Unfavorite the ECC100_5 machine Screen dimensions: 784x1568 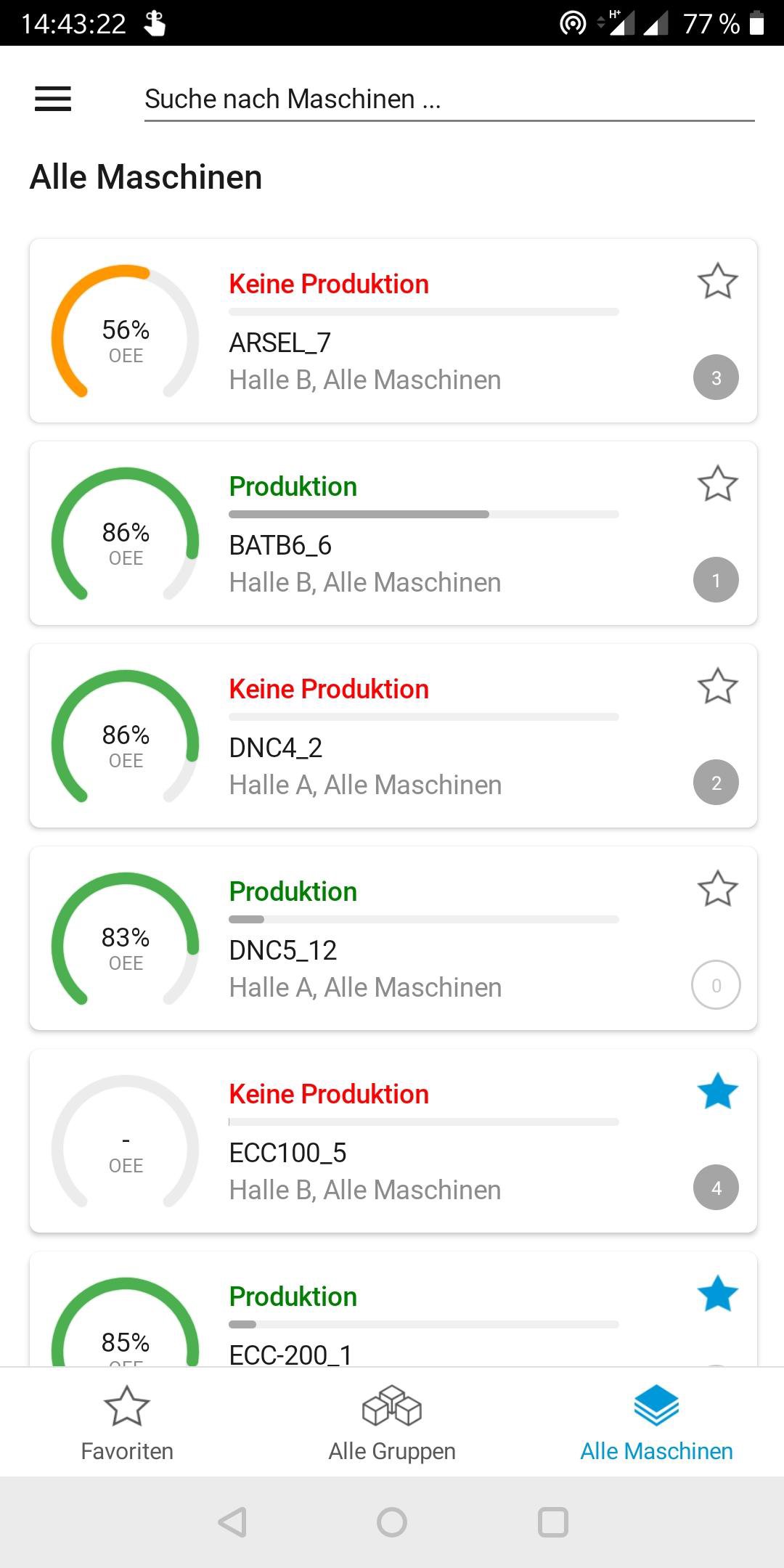717,1092
